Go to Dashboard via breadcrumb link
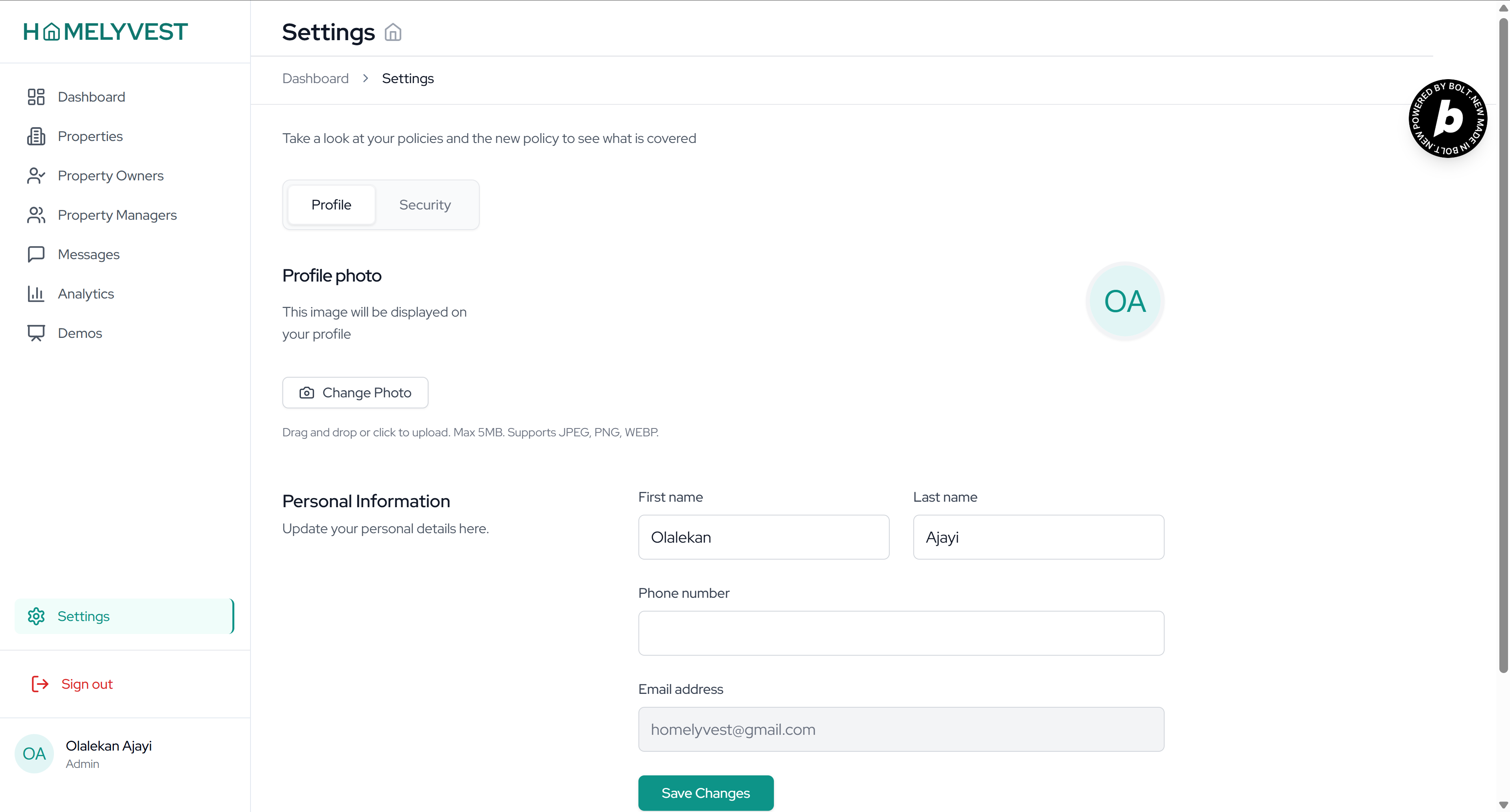 point(315,79)
